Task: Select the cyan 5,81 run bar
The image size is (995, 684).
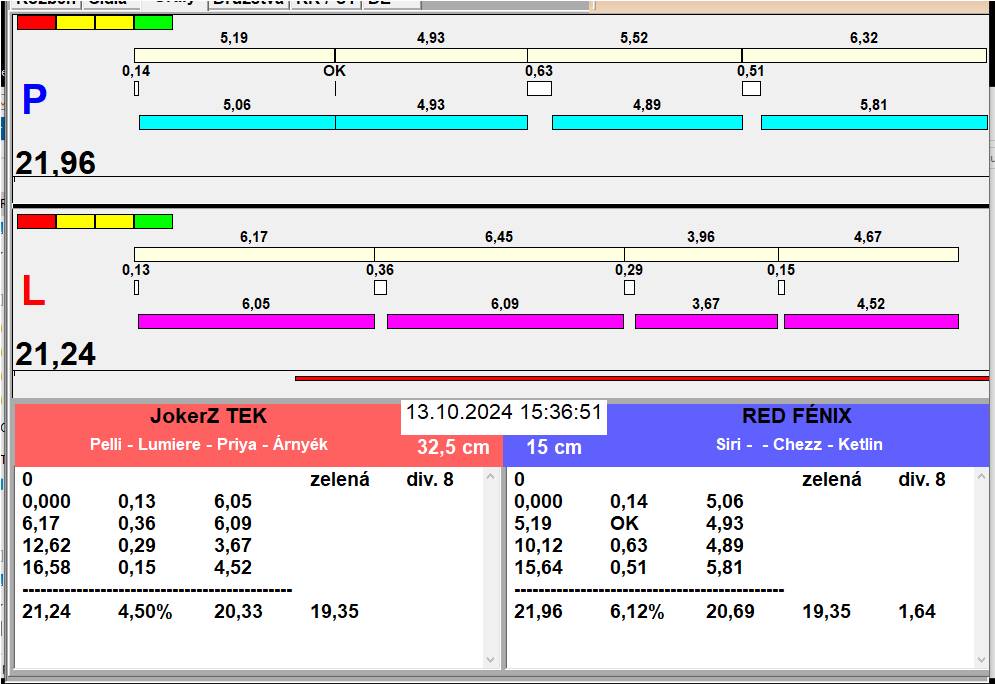Action: [x=873, y=122]
